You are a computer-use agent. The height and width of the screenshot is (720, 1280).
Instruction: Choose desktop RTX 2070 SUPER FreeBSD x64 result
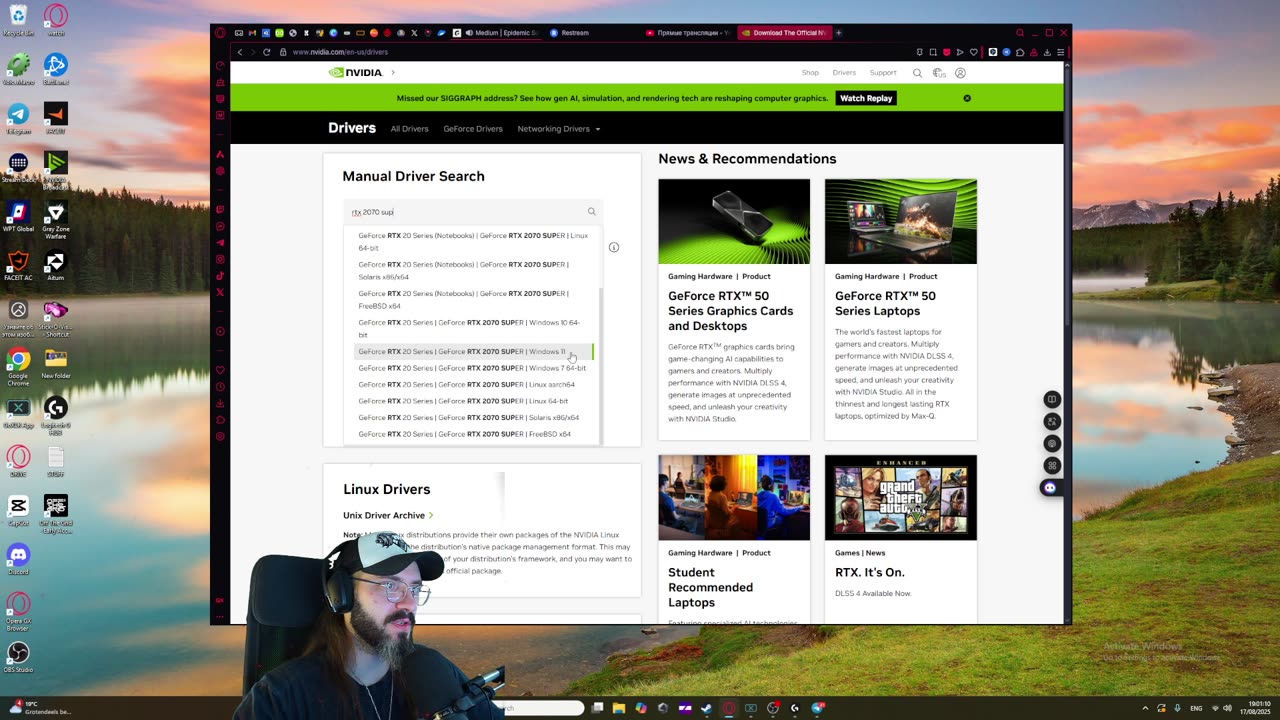click(x=474, y=434)
